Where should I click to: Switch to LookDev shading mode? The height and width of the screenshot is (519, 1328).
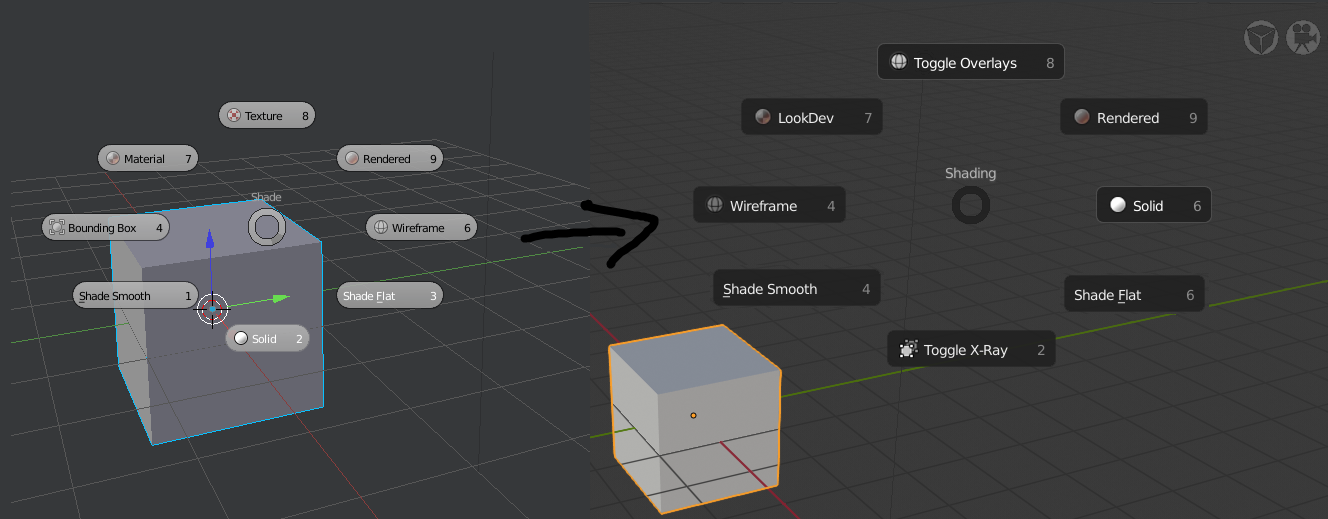click(812, 117)
